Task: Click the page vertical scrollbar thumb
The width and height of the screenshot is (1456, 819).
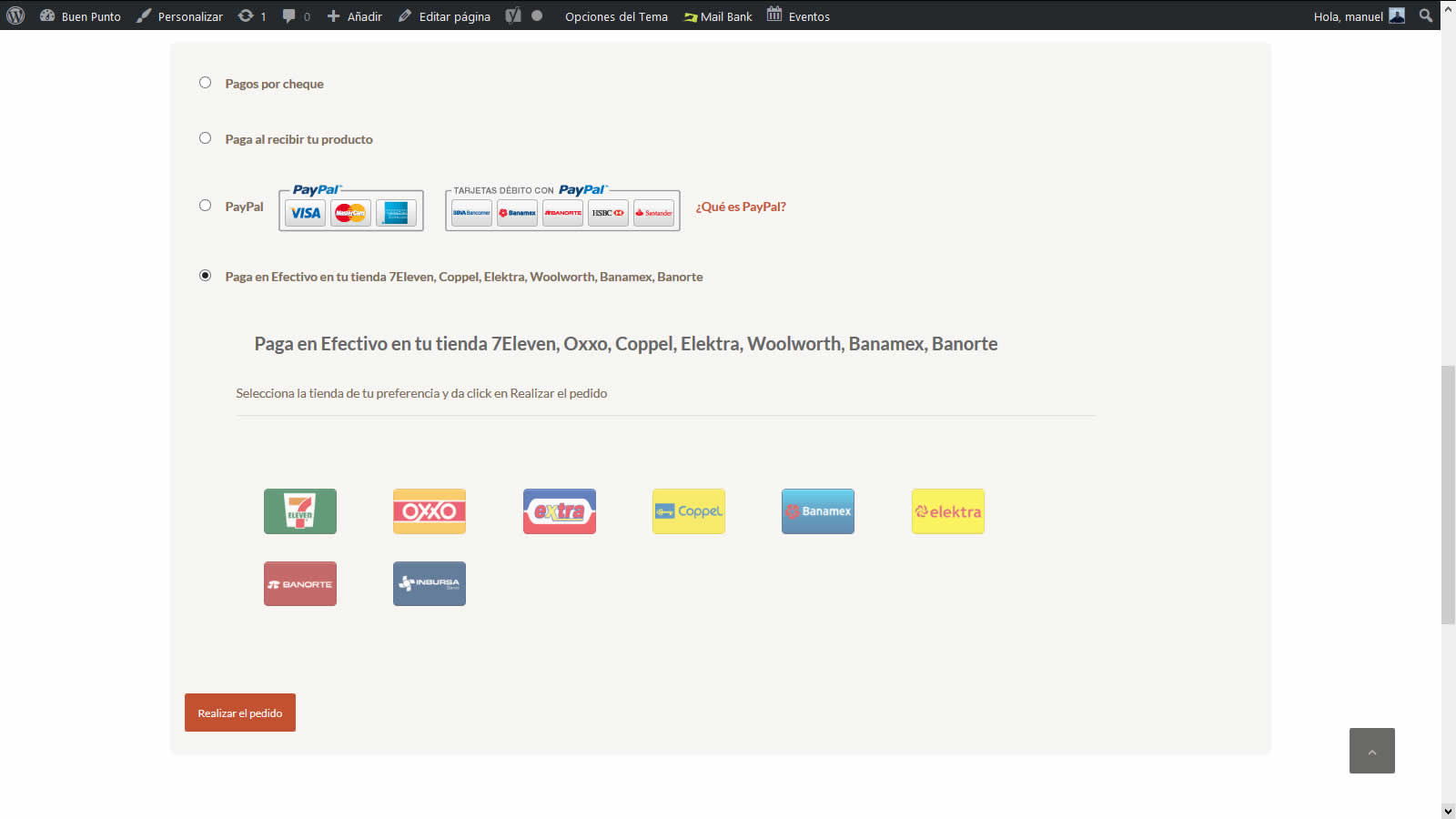Action: coord(1448,494)
